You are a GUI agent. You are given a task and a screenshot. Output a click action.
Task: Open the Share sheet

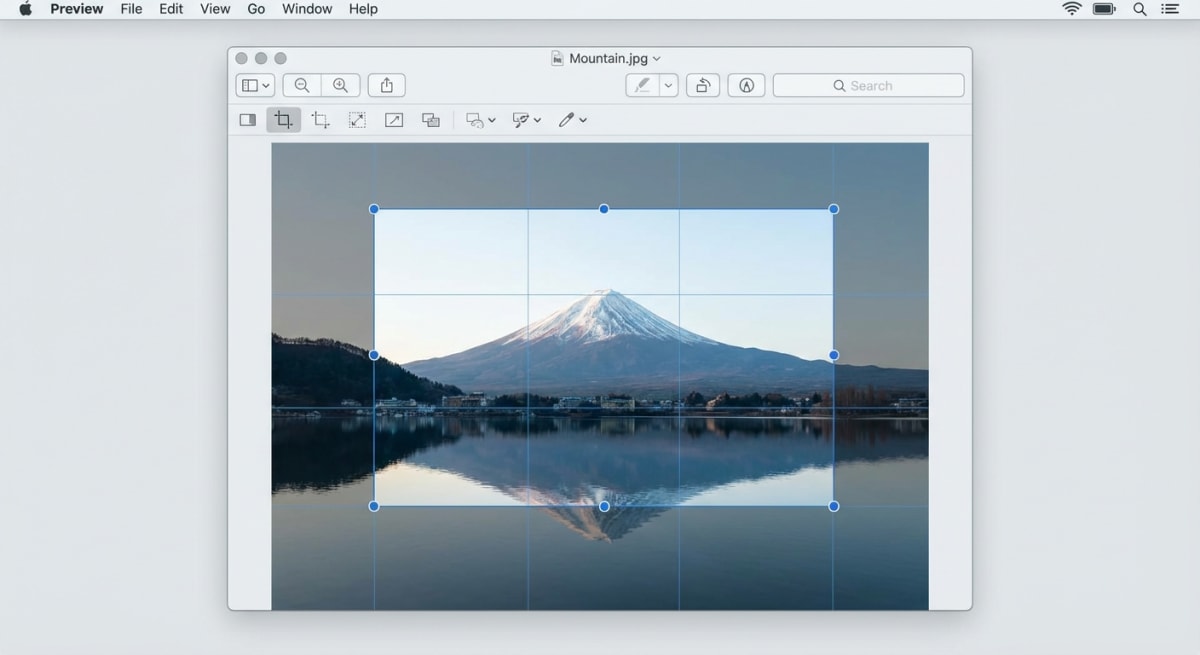[x=386, y=85]
